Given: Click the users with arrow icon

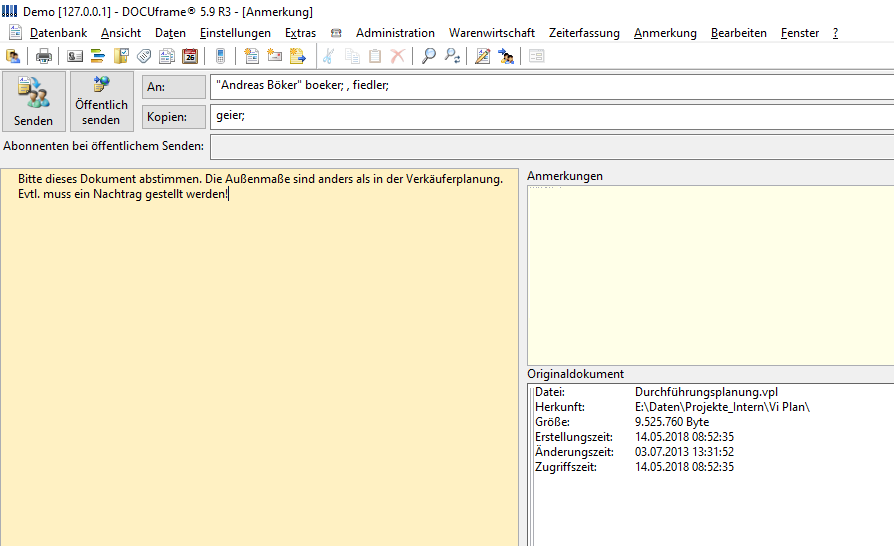Looking at the screenshot, I should coord(506,56).
